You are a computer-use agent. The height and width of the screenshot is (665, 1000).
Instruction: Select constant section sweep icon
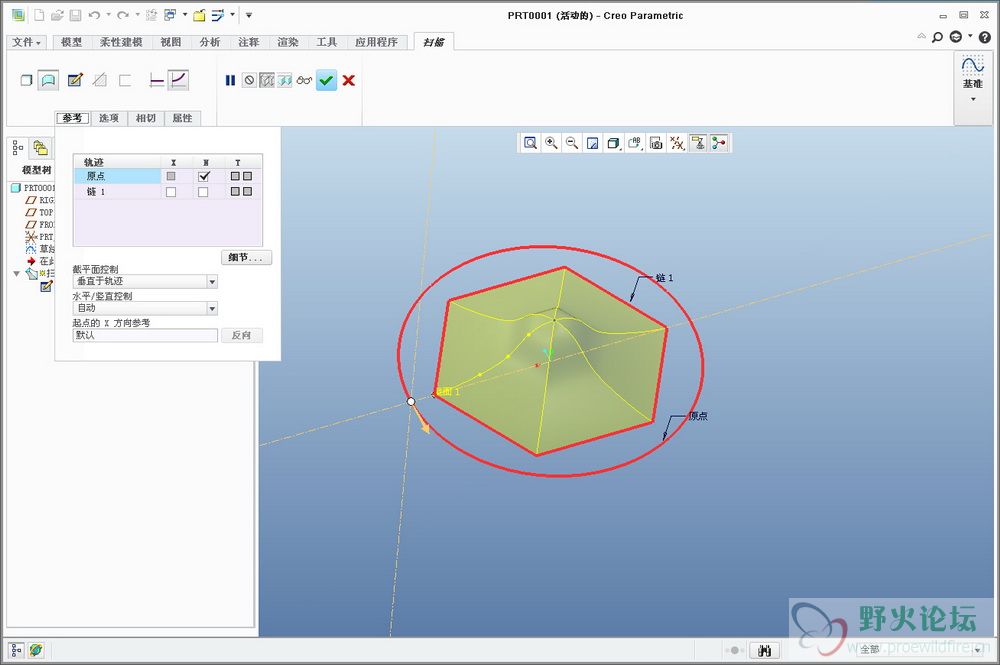pos(156,80)
